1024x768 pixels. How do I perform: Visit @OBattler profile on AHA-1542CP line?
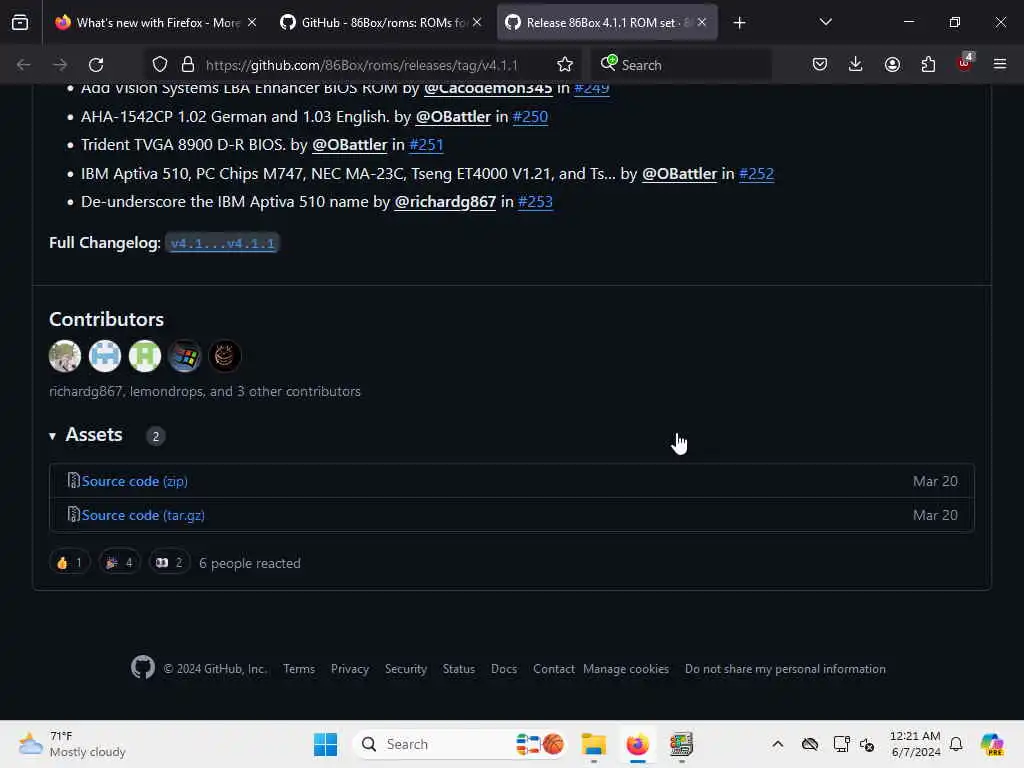453,117
